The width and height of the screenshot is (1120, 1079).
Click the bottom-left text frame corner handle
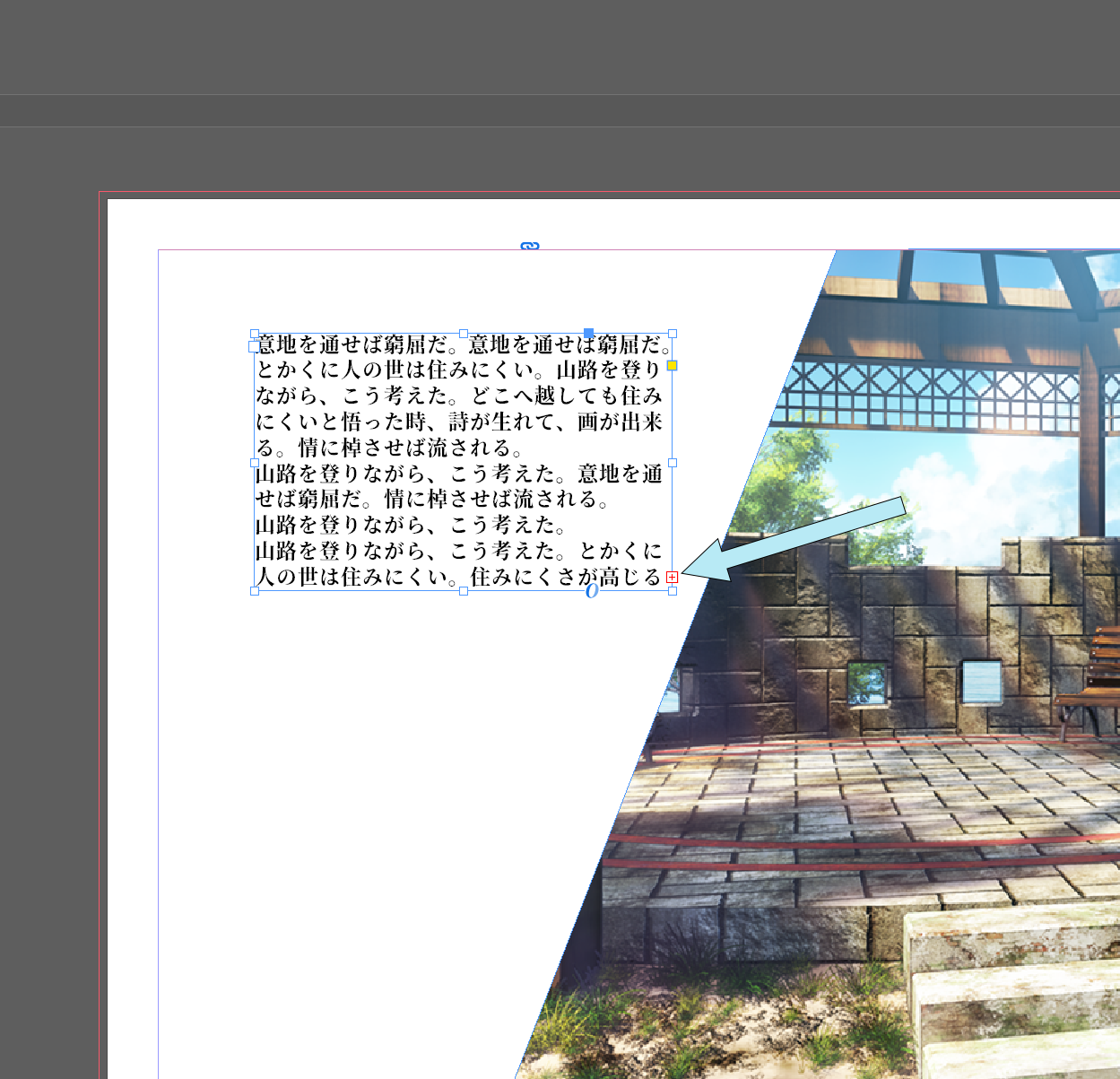(x=255, y=591)
